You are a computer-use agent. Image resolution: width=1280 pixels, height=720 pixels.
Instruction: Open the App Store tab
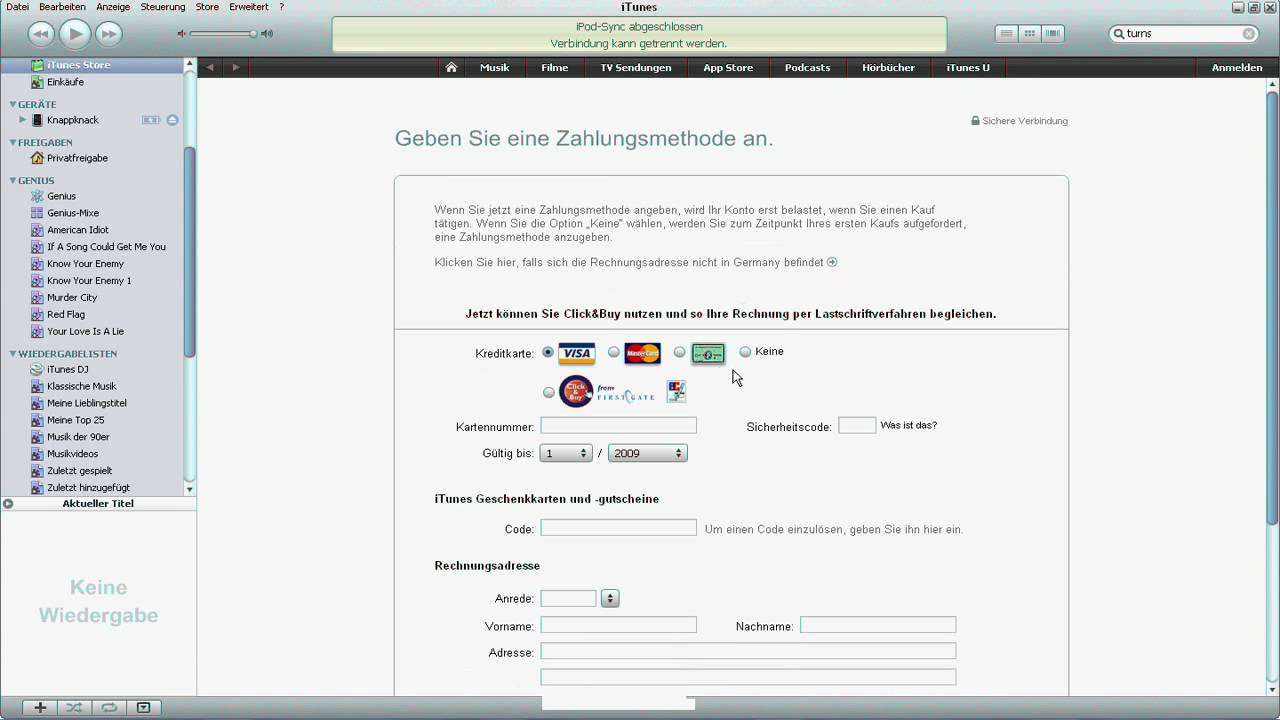(x=728, y=68)
